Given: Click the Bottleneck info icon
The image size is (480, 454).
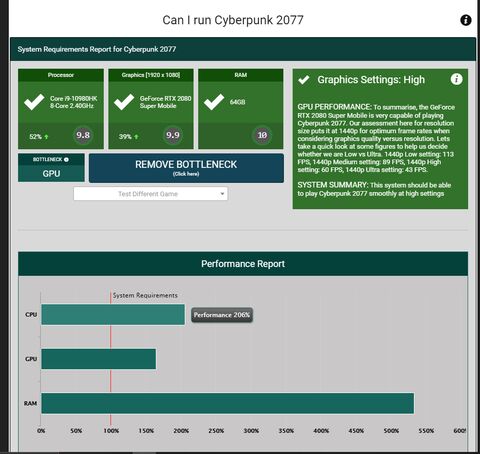Looking at the screenshot, I should click(66, 160).
